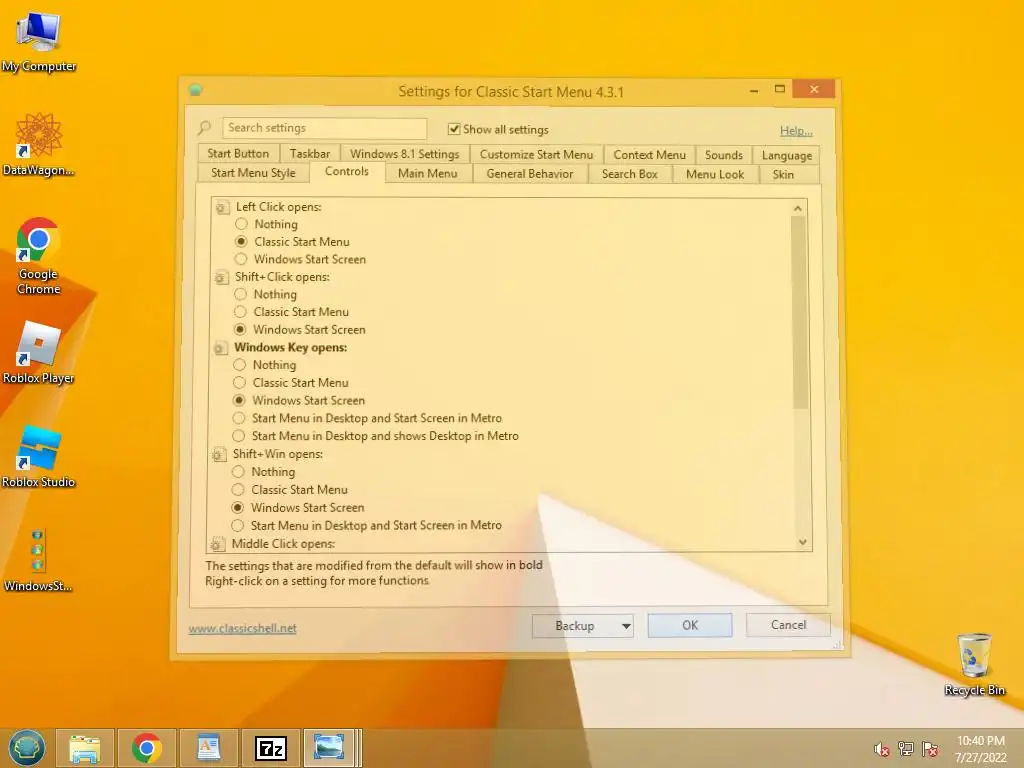Image resolution: width=1024 pixels, height=768 pixels.
Task: Click the taskbar clock showing 10:40 PM
Action: pos(980,749)
